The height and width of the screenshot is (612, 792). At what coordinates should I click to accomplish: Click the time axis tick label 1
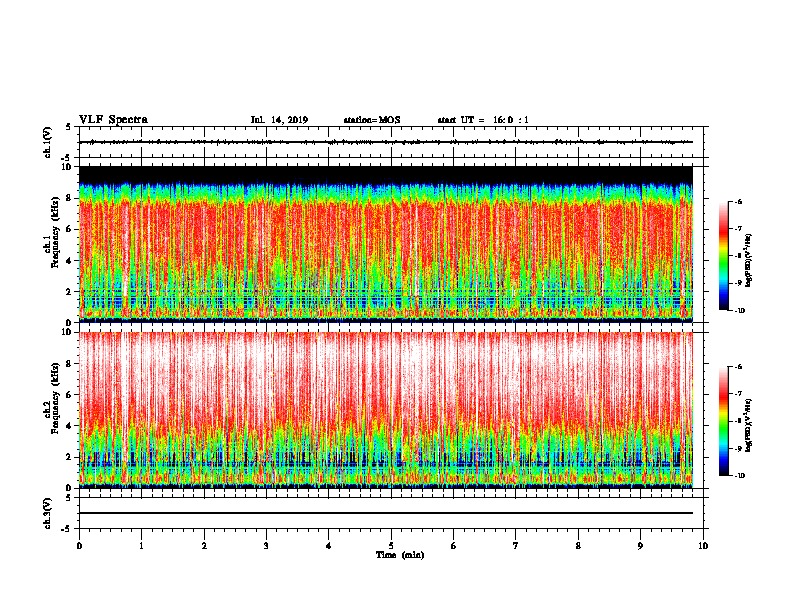pos(142,546)
